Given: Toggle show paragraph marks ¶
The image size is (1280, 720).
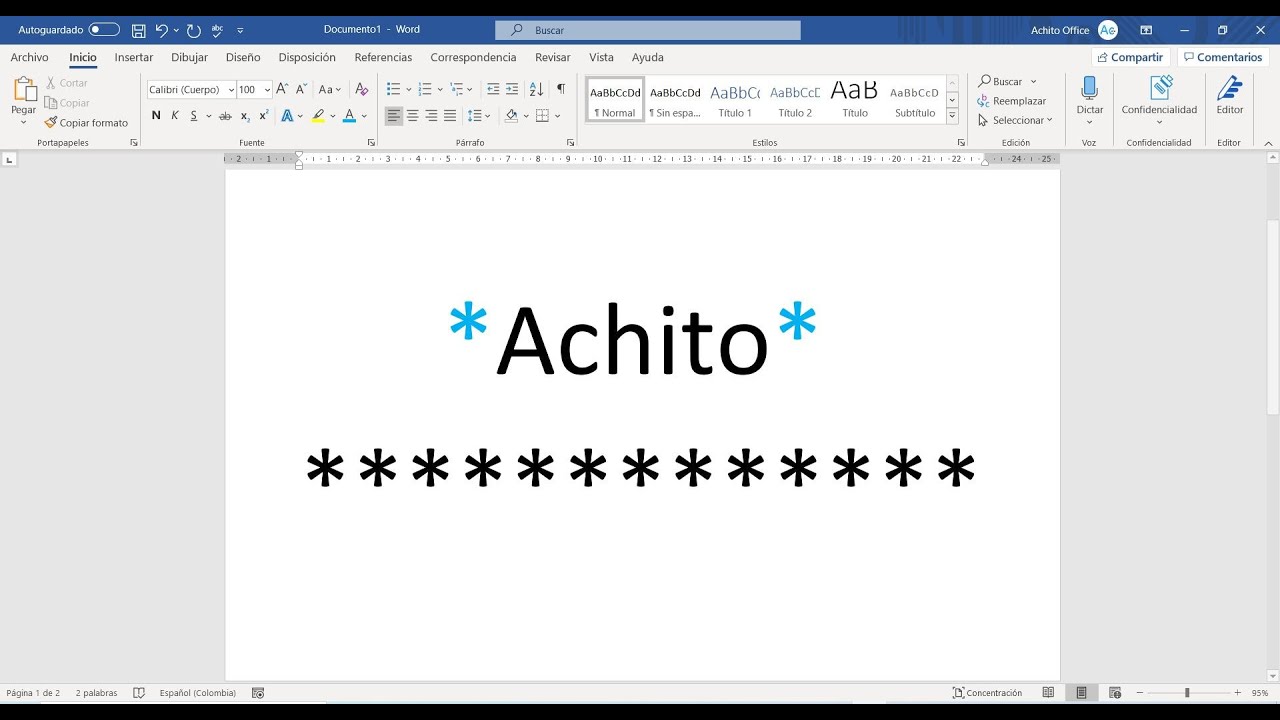Looking at the screenshot, I should [561, 89].
